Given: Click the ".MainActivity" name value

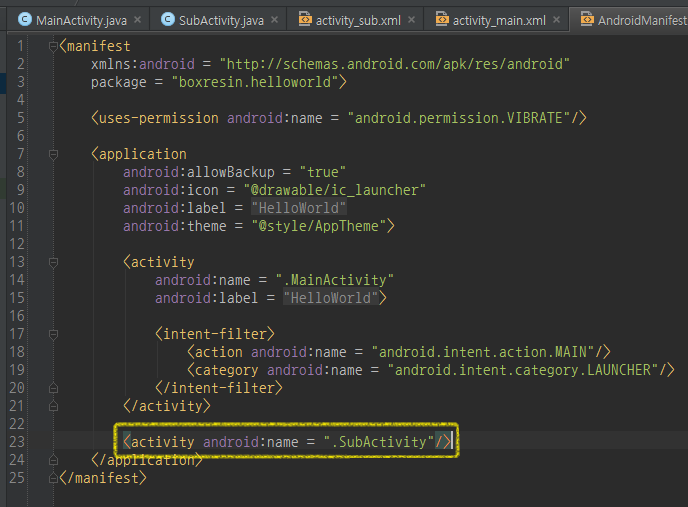Looking at the screenshot, I should coord(334,280).
